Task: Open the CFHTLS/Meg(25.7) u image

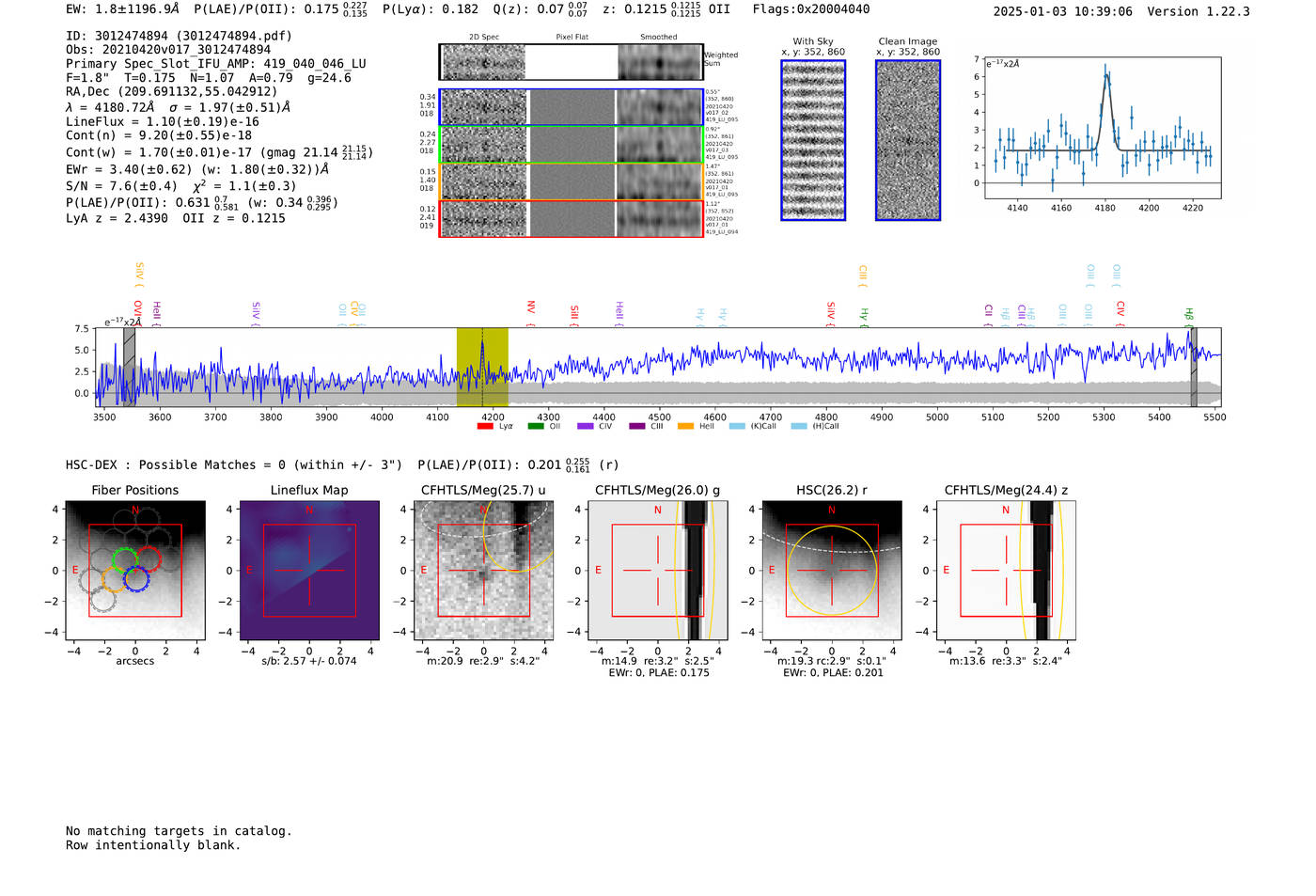Action: [483, 571]
